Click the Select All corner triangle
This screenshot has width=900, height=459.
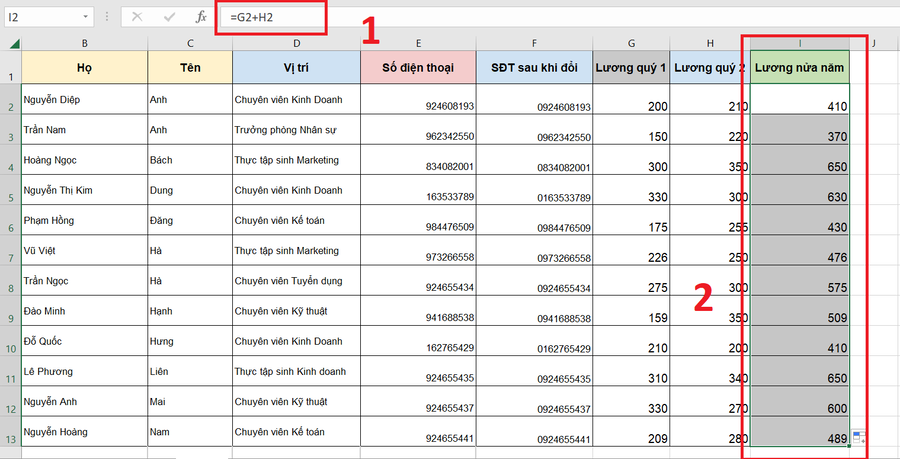tap(14, 44)
